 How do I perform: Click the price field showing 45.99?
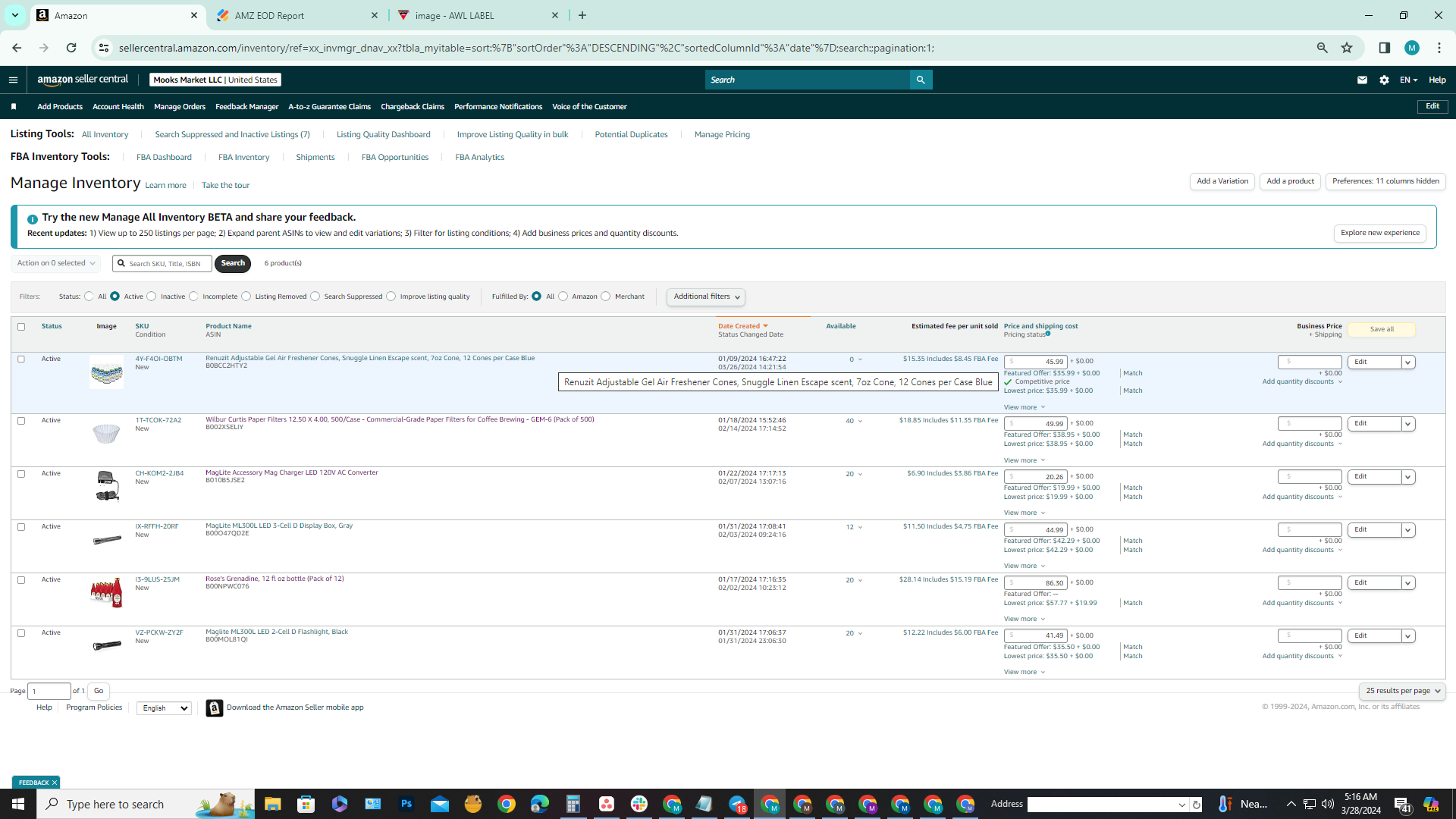coord(1036,362)
